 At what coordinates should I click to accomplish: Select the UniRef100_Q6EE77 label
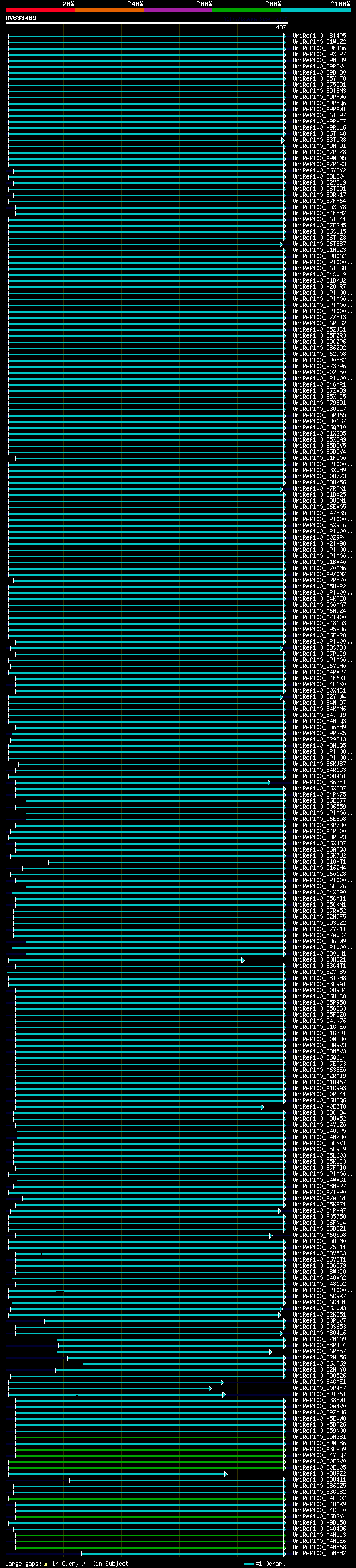click(319, 800)
